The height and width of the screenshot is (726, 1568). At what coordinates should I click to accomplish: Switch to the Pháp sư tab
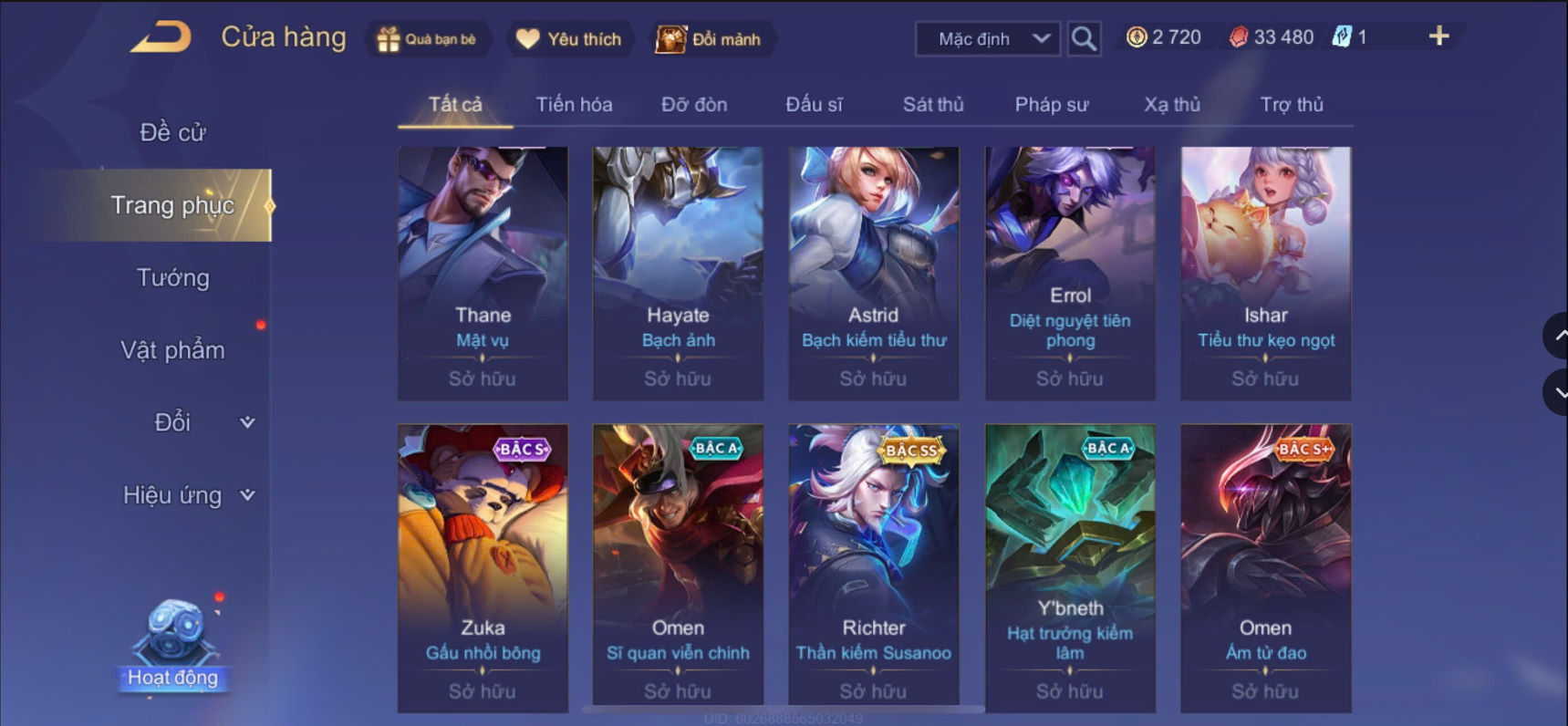1052,105
